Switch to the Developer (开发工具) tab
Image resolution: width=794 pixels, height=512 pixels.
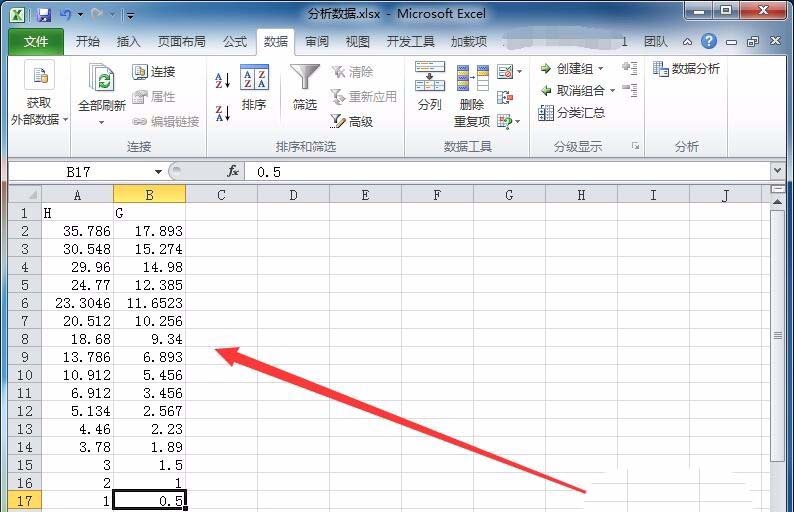pyautogui.click(x=410, y=42)
